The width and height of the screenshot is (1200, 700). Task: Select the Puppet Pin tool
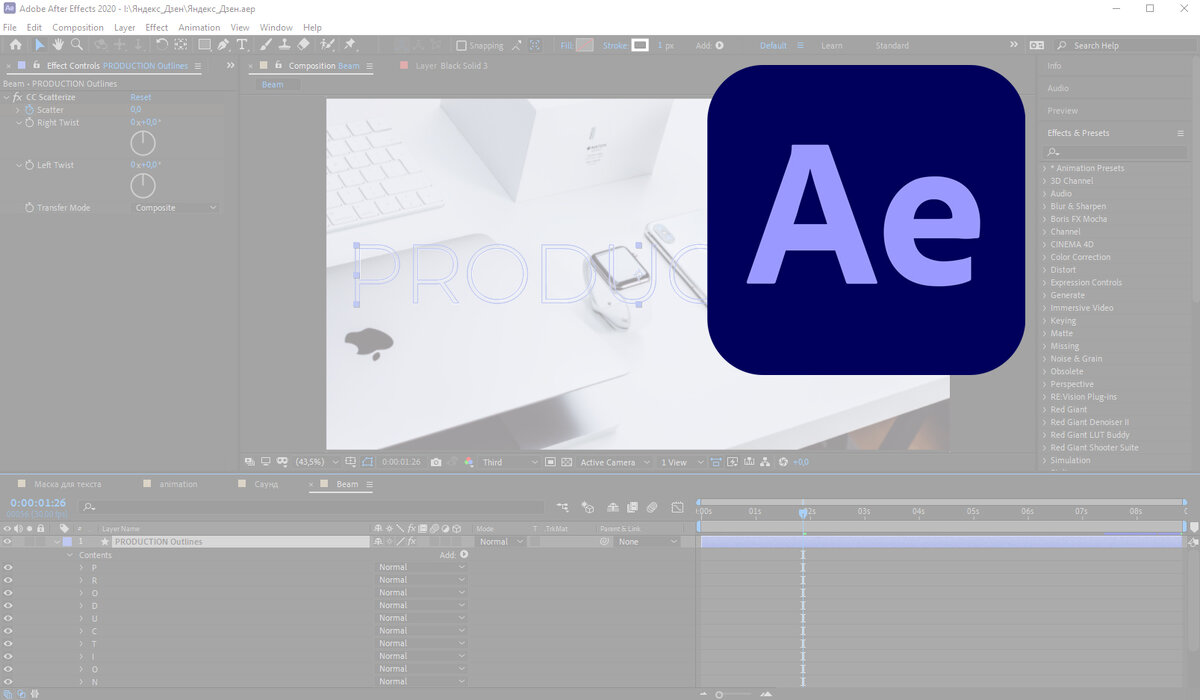350,45
